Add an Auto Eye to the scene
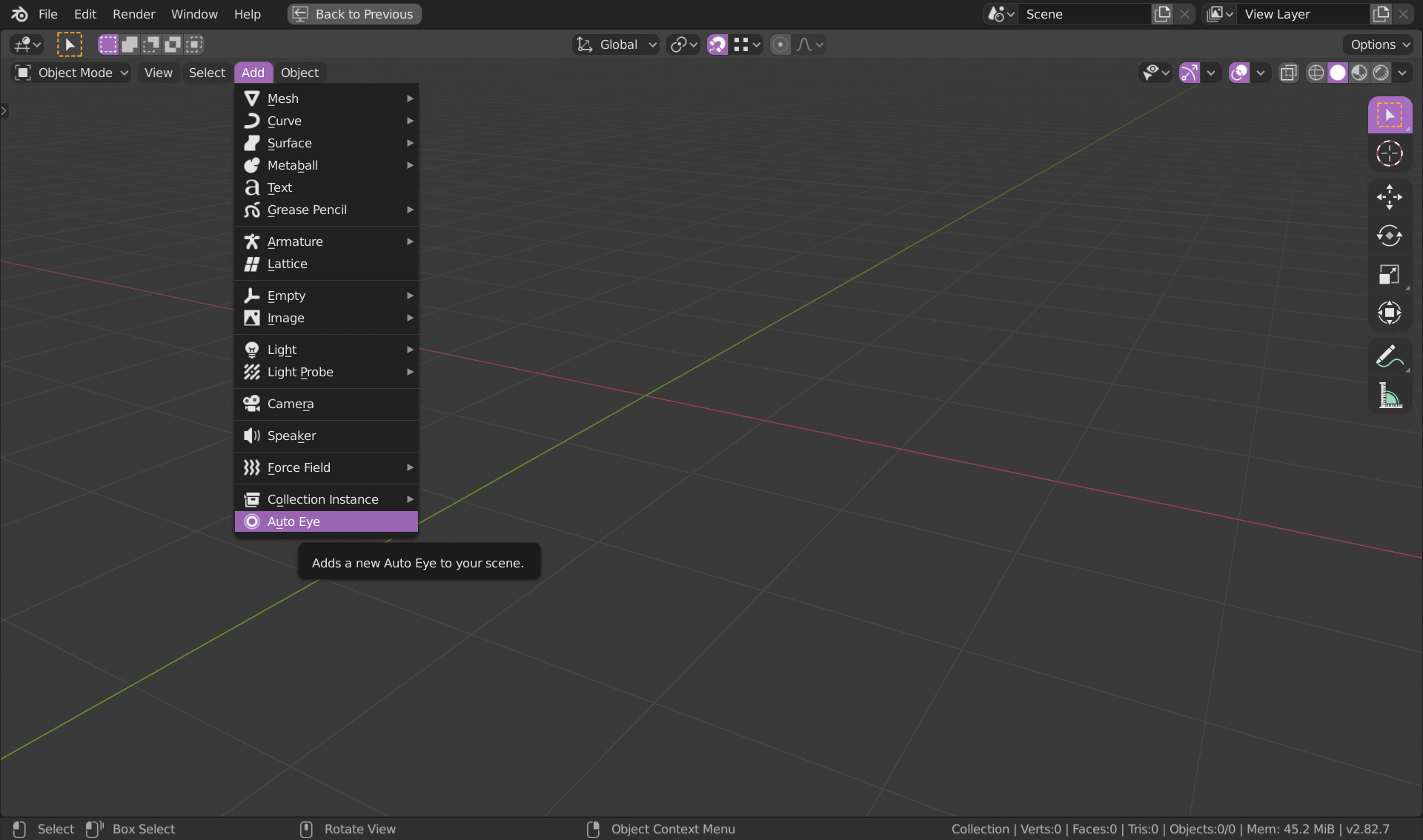This screenshot has width=1423, height=840. pyautogui.click(x=326, y=521)
